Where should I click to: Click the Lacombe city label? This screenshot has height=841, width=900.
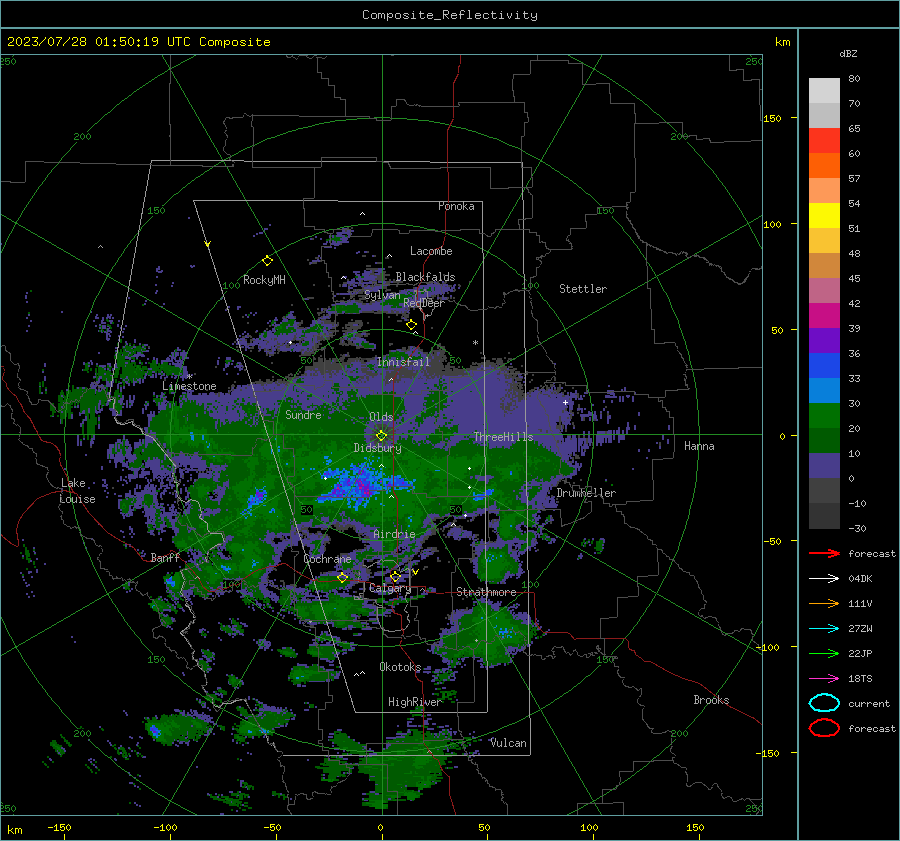click(431, 251)
